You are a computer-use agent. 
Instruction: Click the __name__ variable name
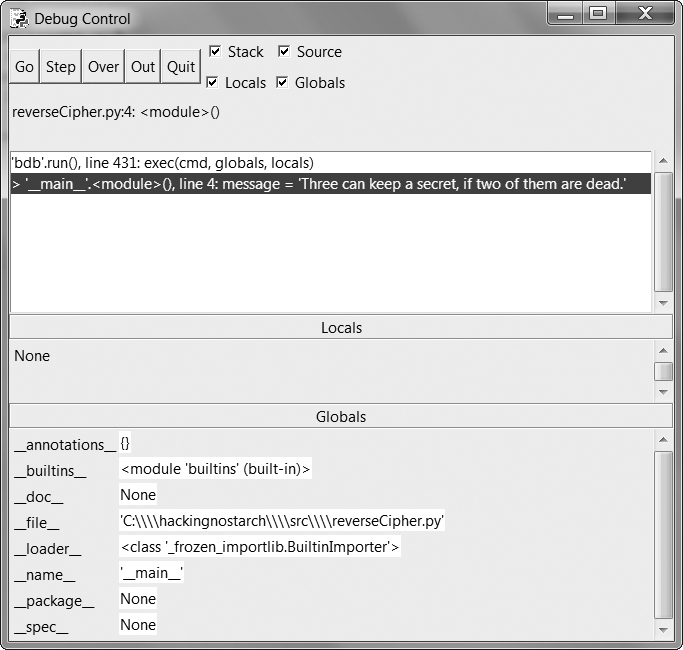(45, 575)
